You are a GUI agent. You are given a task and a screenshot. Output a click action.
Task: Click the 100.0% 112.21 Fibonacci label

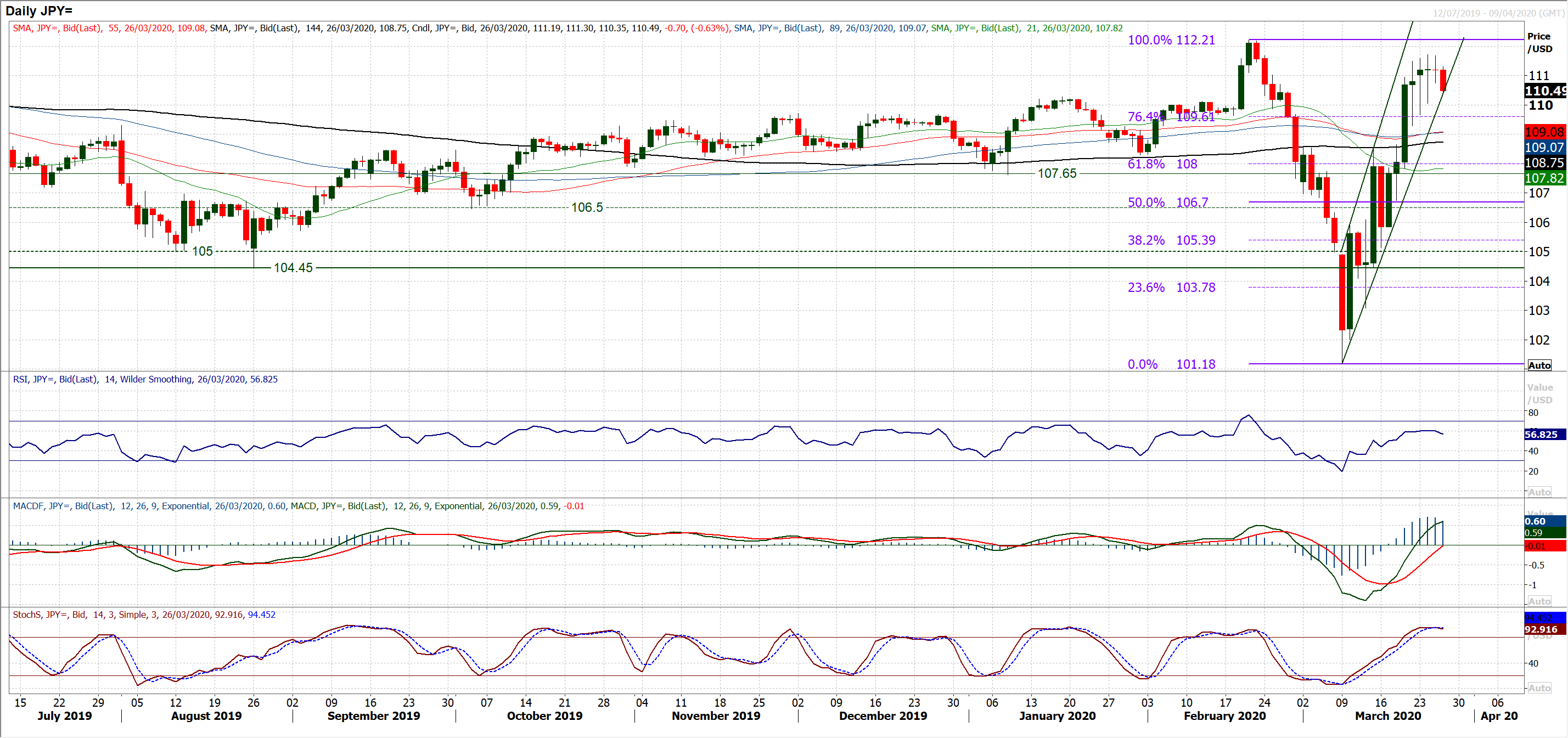coord(1171,40)
